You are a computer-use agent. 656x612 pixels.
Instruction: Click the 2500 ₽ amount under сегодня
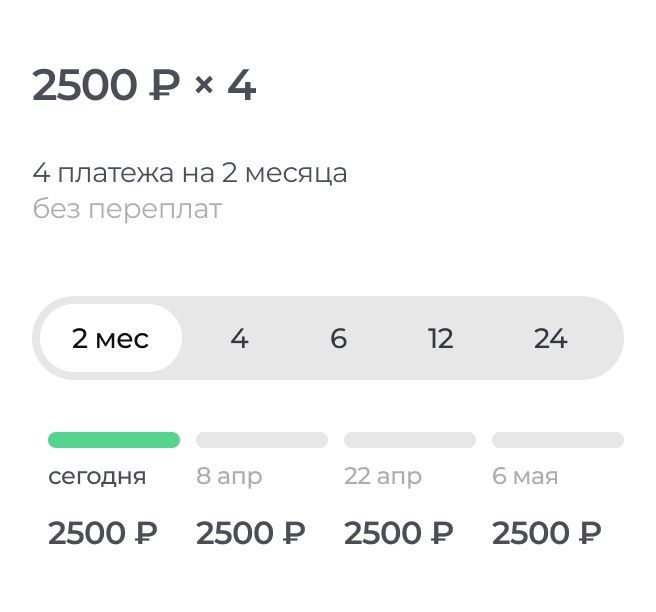(103, 533)
